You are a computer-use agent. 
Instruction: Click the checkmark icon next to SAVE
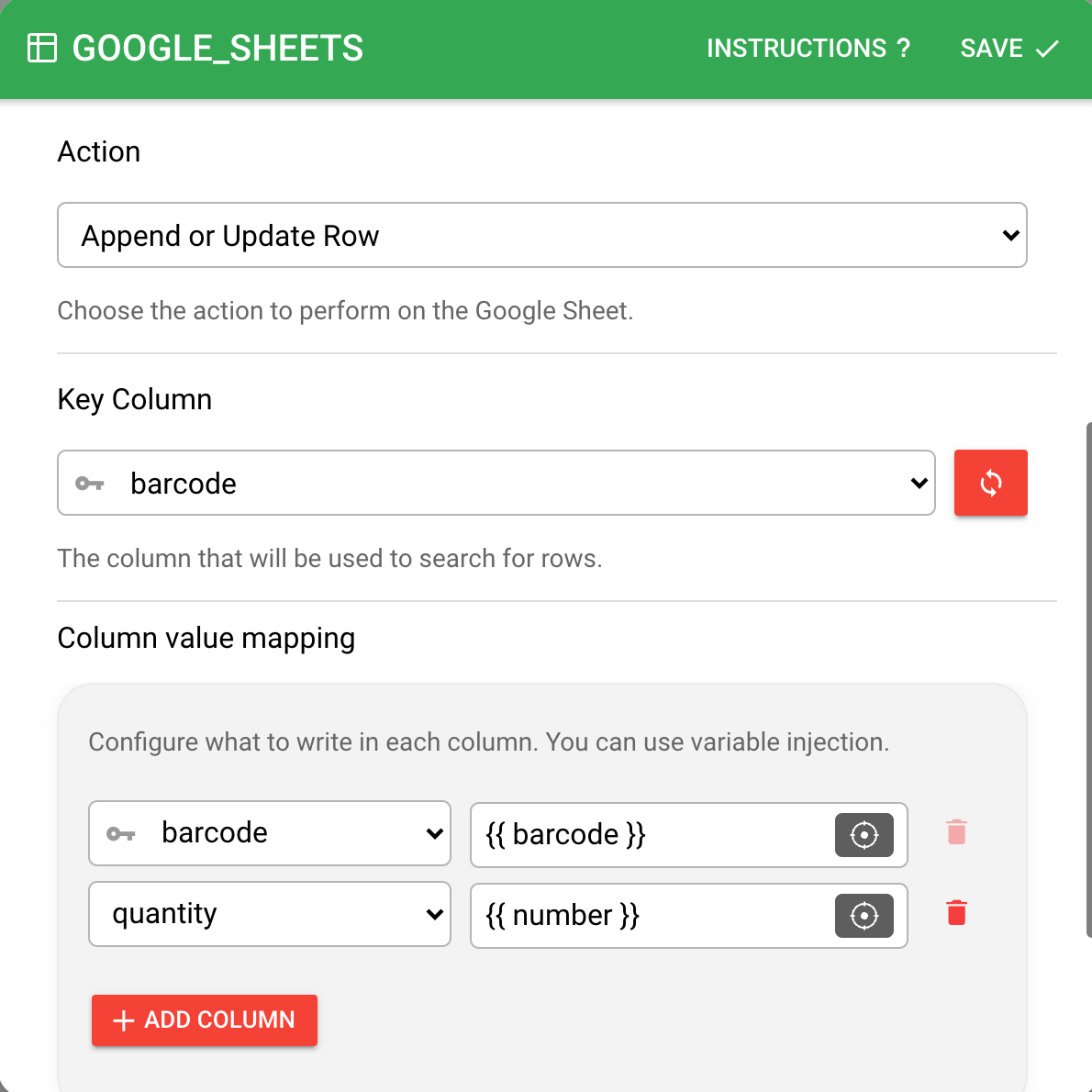1047,49
